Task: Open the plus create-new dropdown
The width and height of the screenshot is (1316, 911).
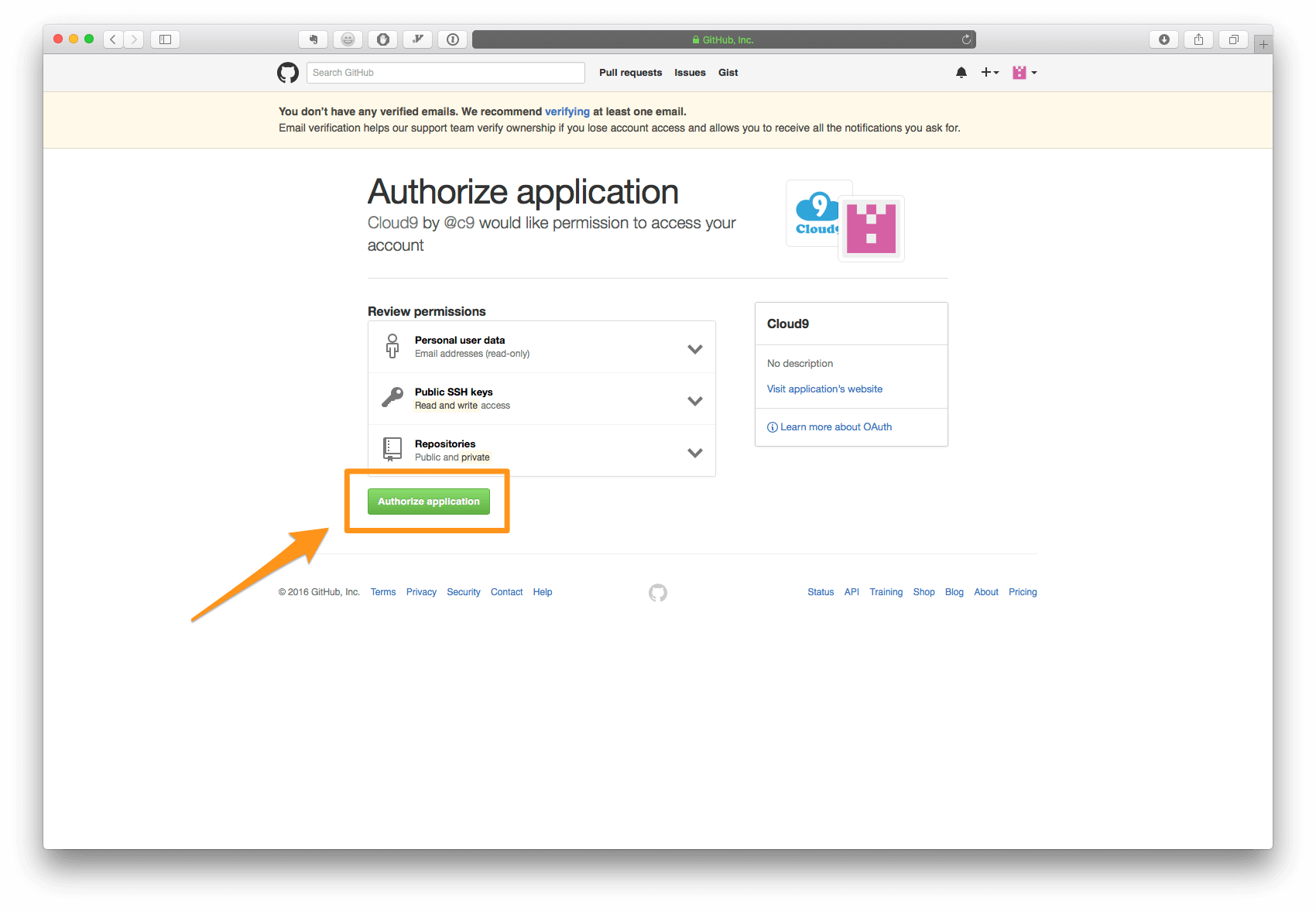Action: (x=990, y=73)
